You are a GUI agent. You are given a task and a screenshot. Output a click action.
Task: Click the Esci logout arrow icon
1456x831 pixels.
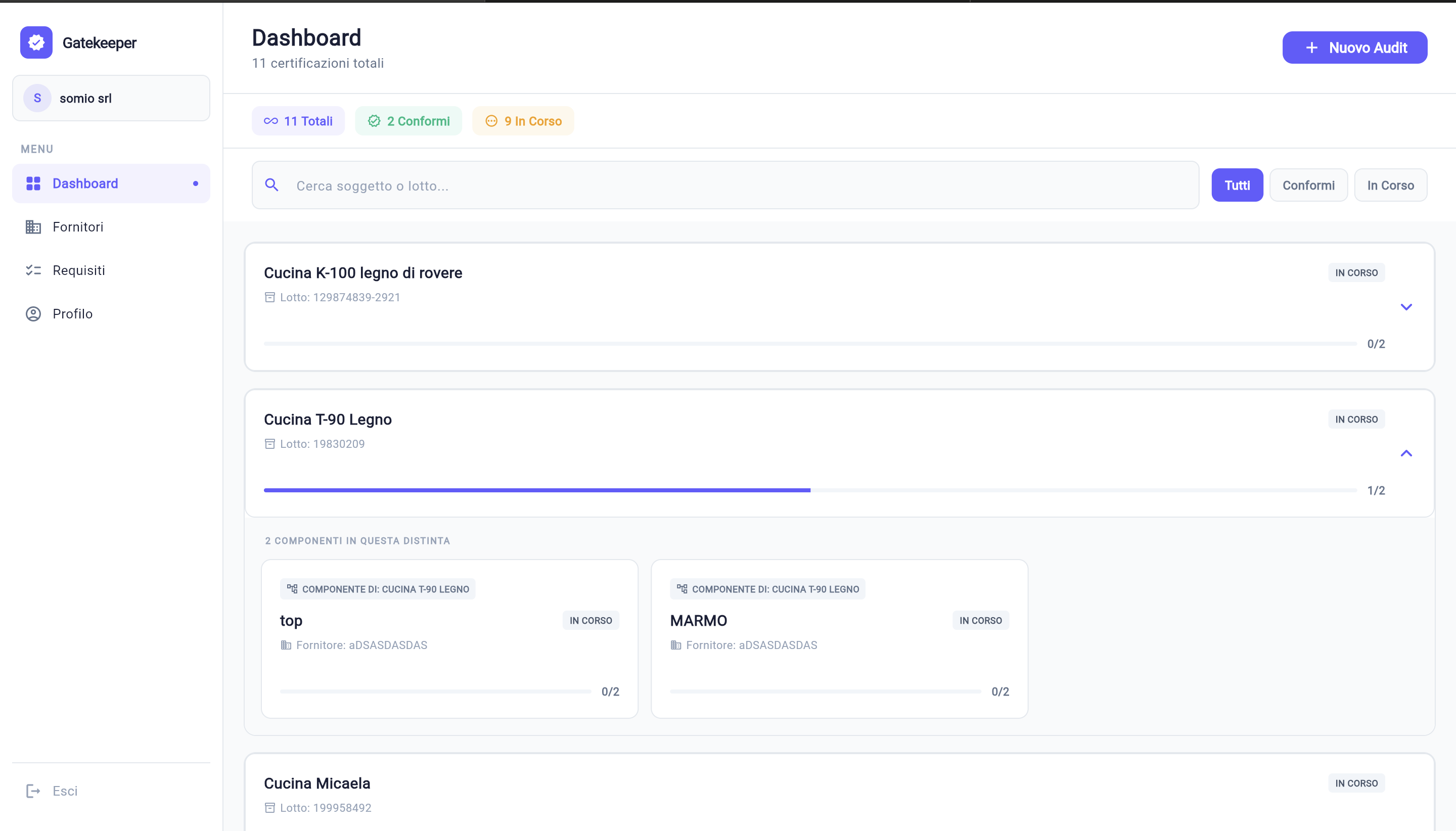coord(33,791)
